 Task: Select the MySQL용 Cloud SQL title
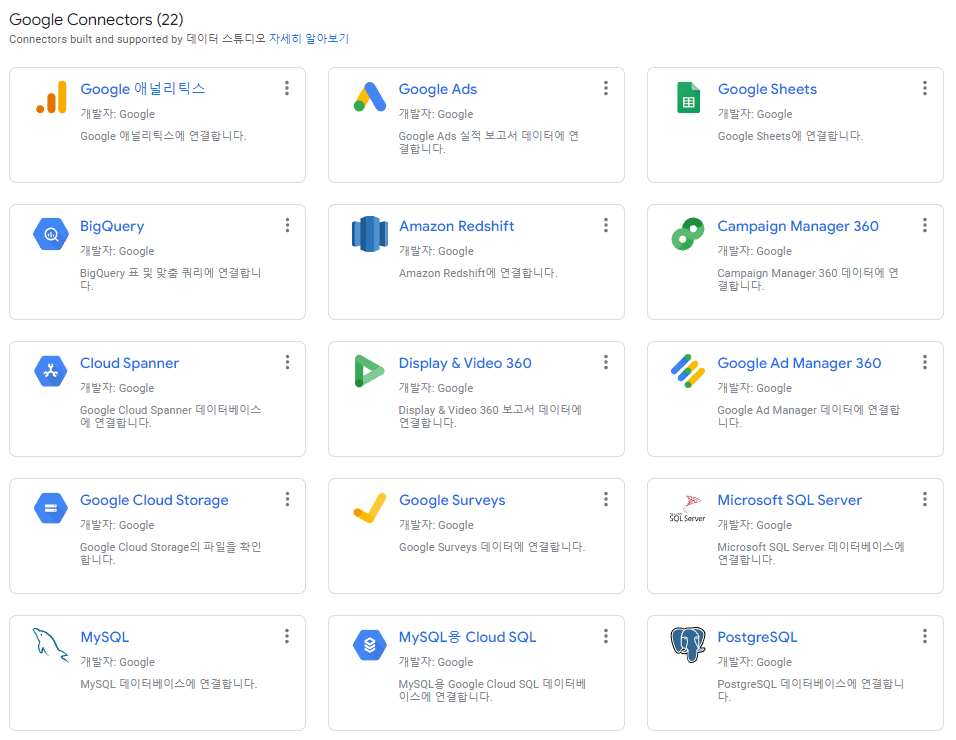pos(468,637)
